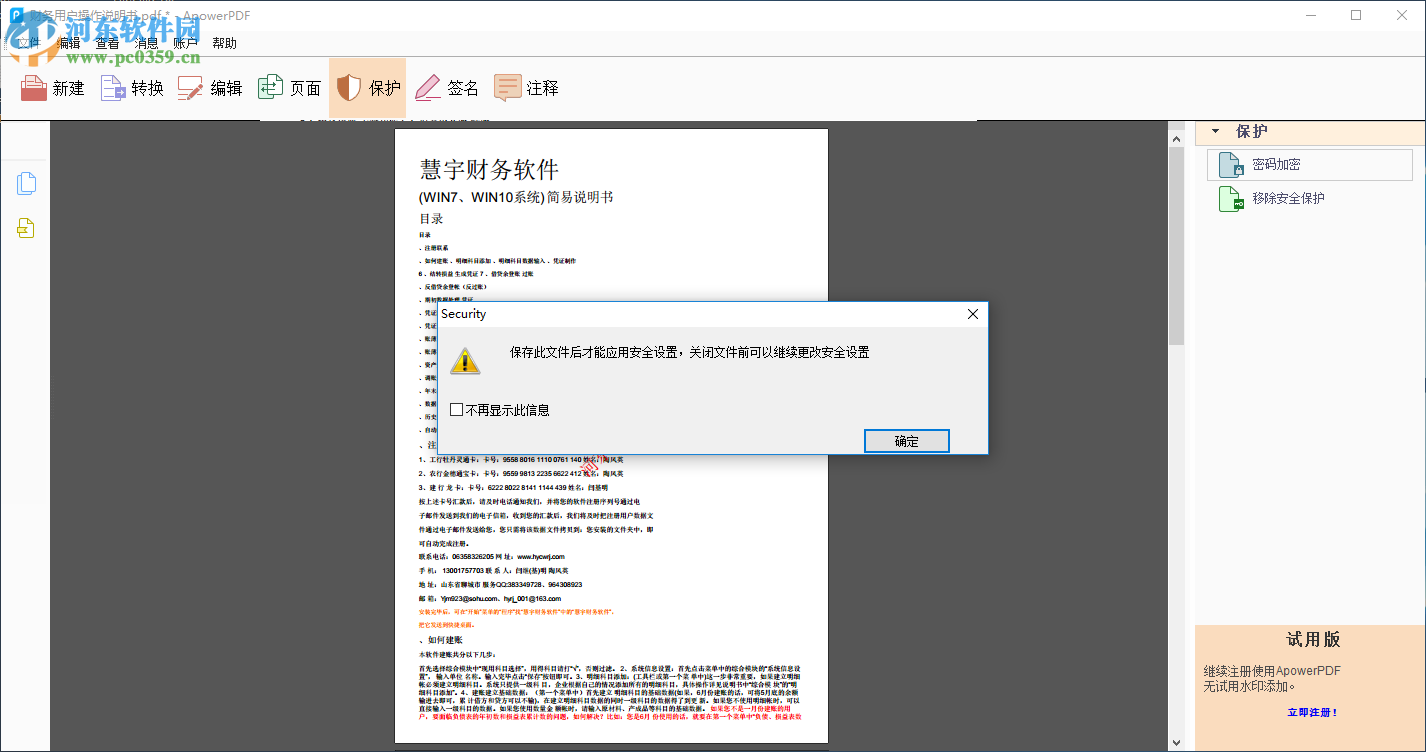The height and width of the screenshot is (752, 1426).
Task: Open the 注释 (Comment) tool
Action: pyautogui.click(x=525, y=88)
